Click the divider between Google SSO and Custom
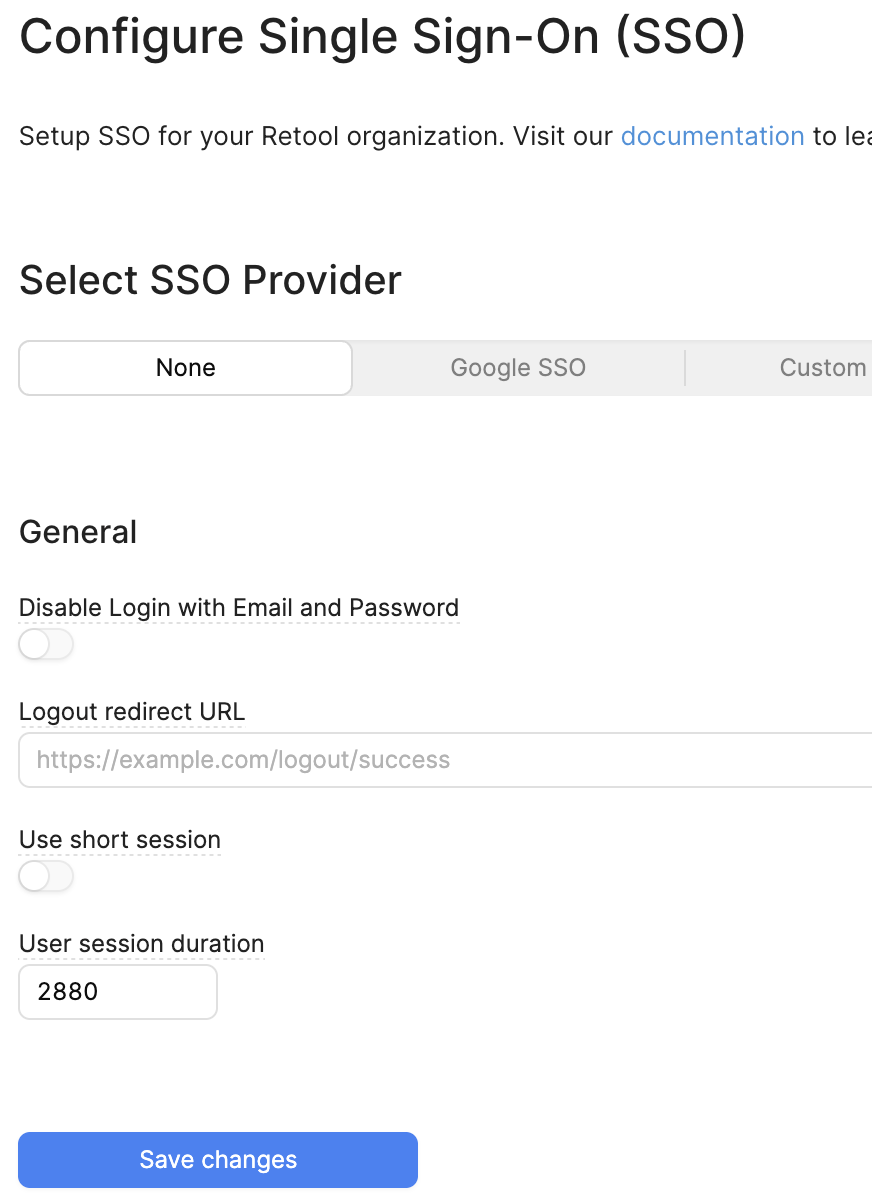Image resolution: width=872 pixels, height=1202 pixels. pyautogui.click(x=685, y=368)
